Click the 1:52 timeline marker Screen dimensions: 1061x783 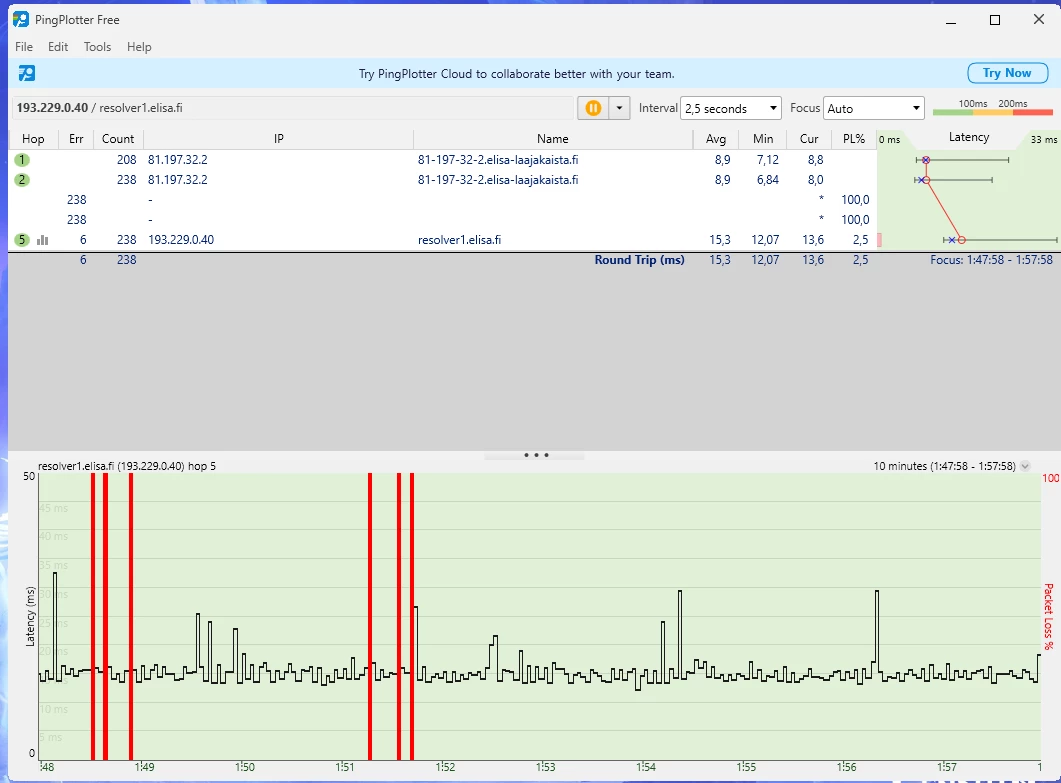(445, 767)
